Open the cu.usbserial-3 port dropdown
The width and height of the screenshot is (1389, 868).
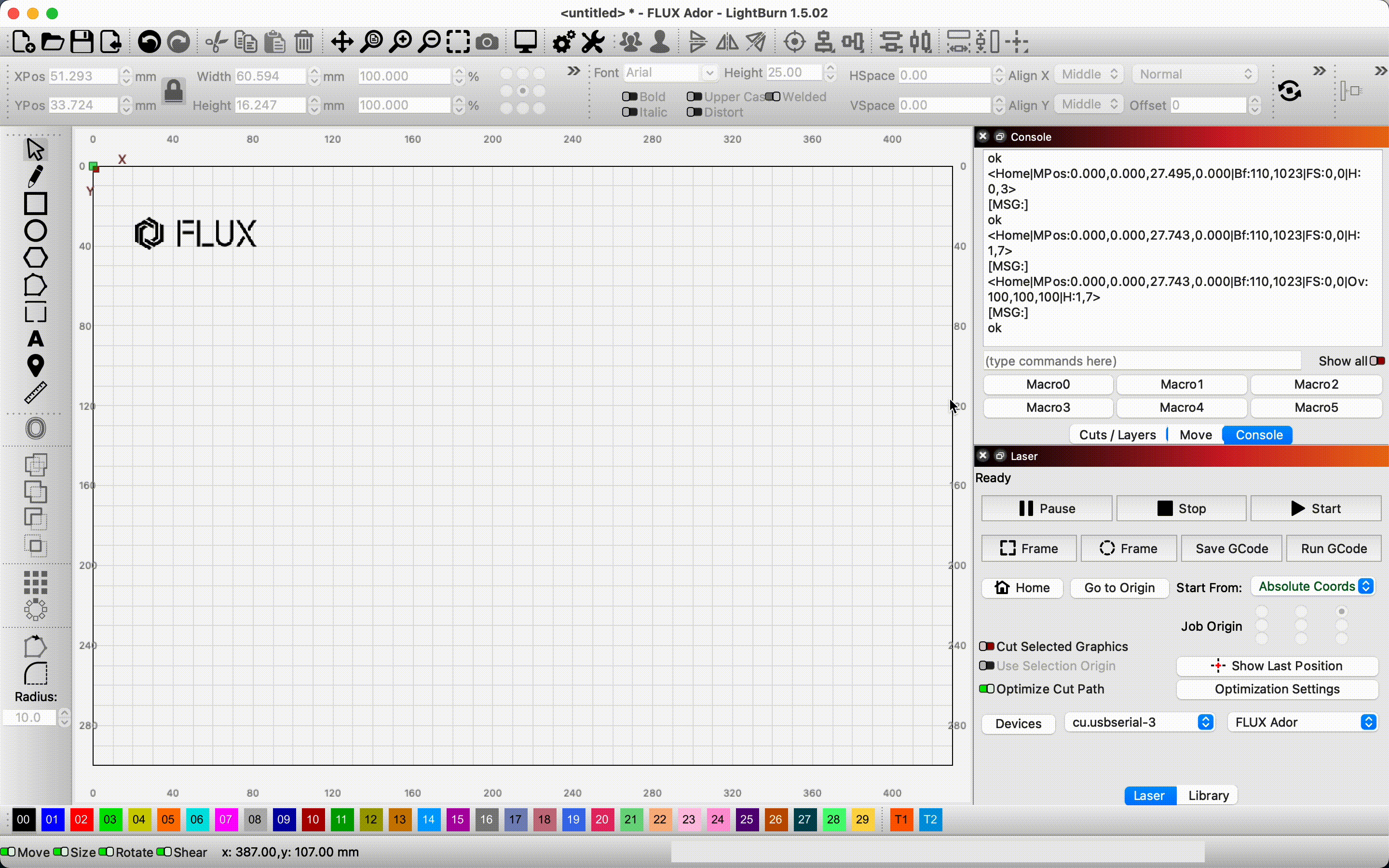pyautogui.click(x=1139, y=722)
